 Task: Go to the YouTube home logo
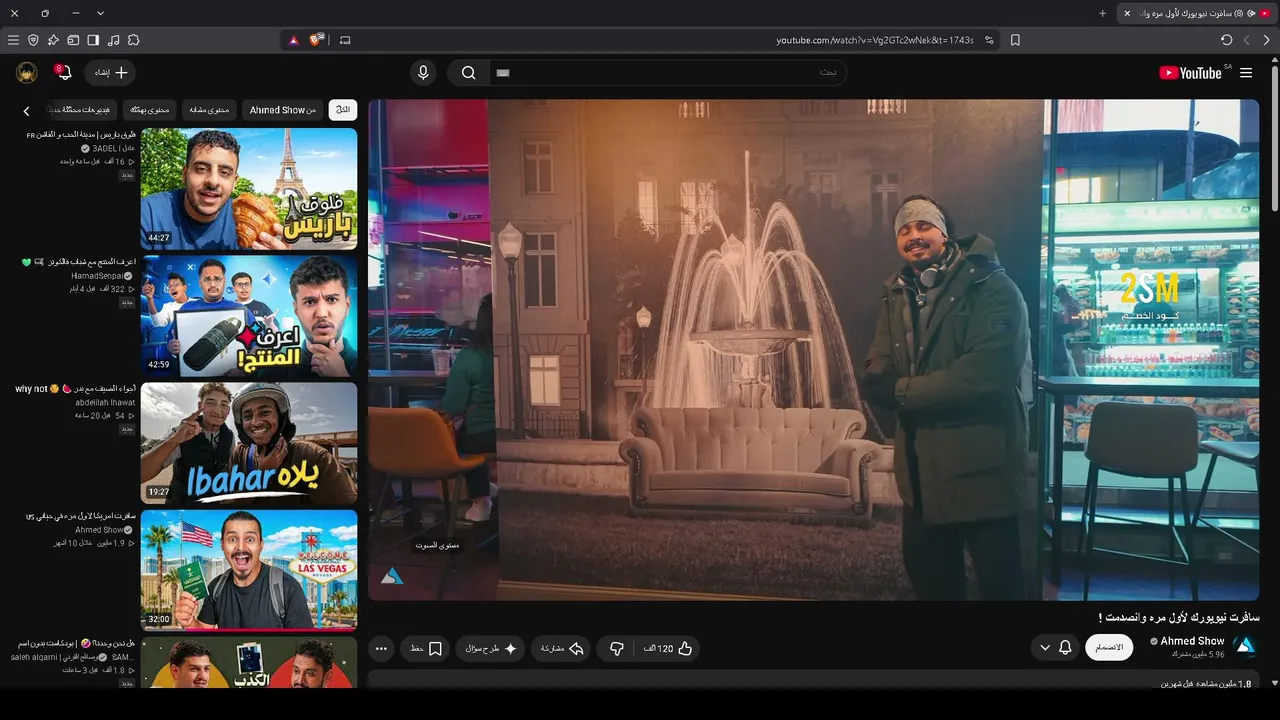click(x=1190, y=73)
